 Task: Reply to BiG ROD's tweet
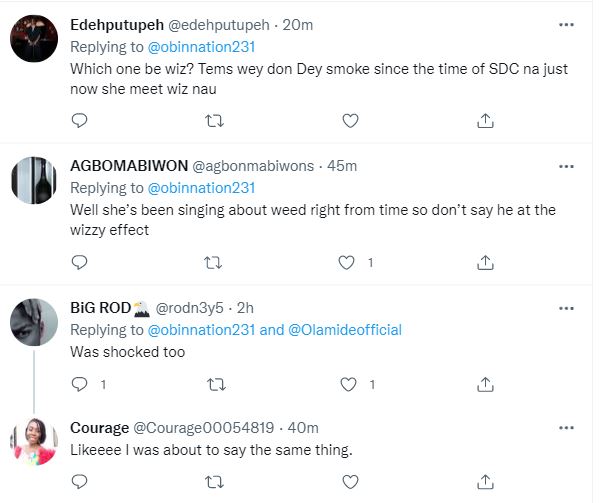point(81,383)
